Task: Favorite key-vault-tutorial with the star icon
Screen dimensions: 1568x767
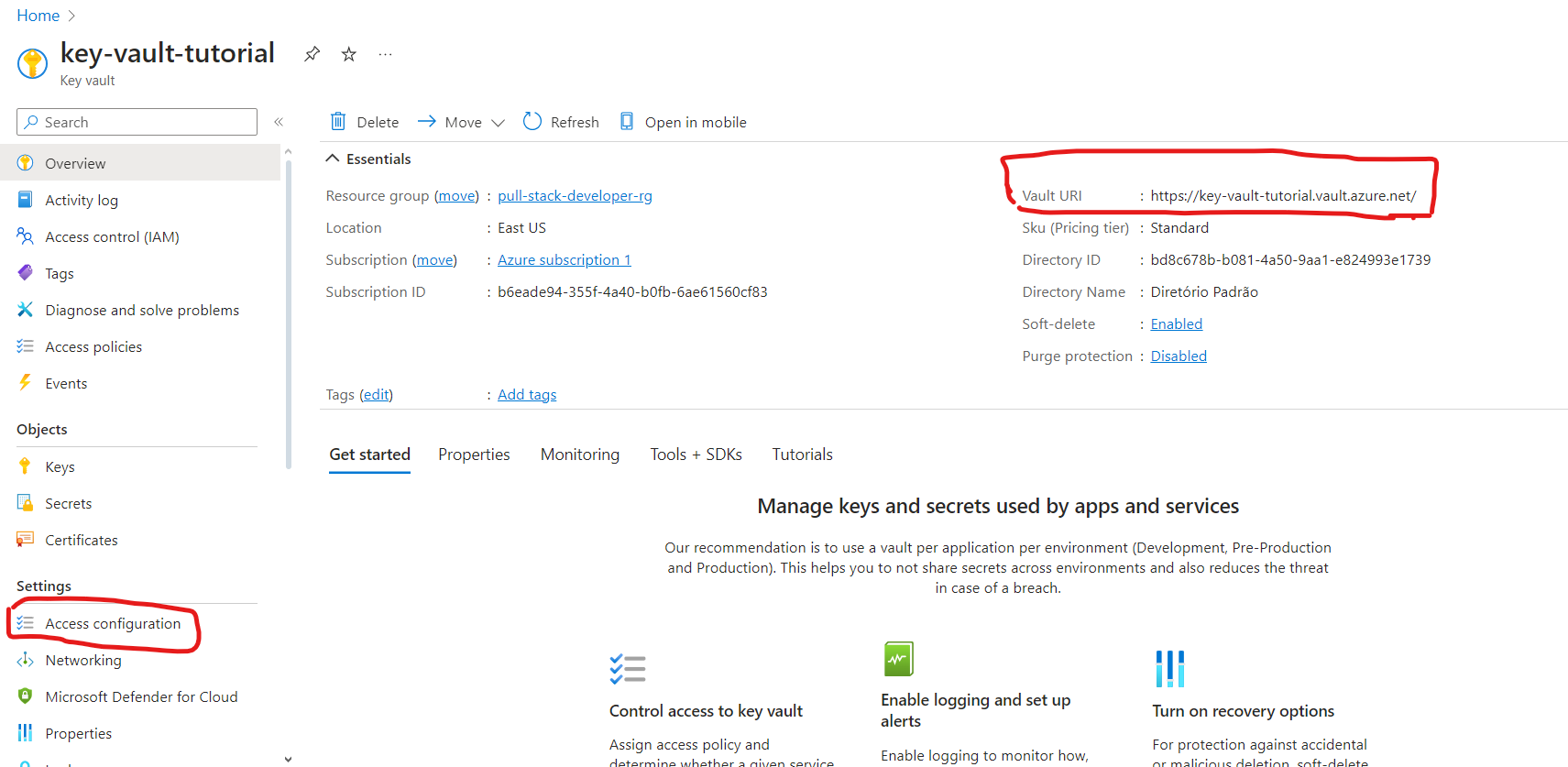Action: (x=348, y=54)
